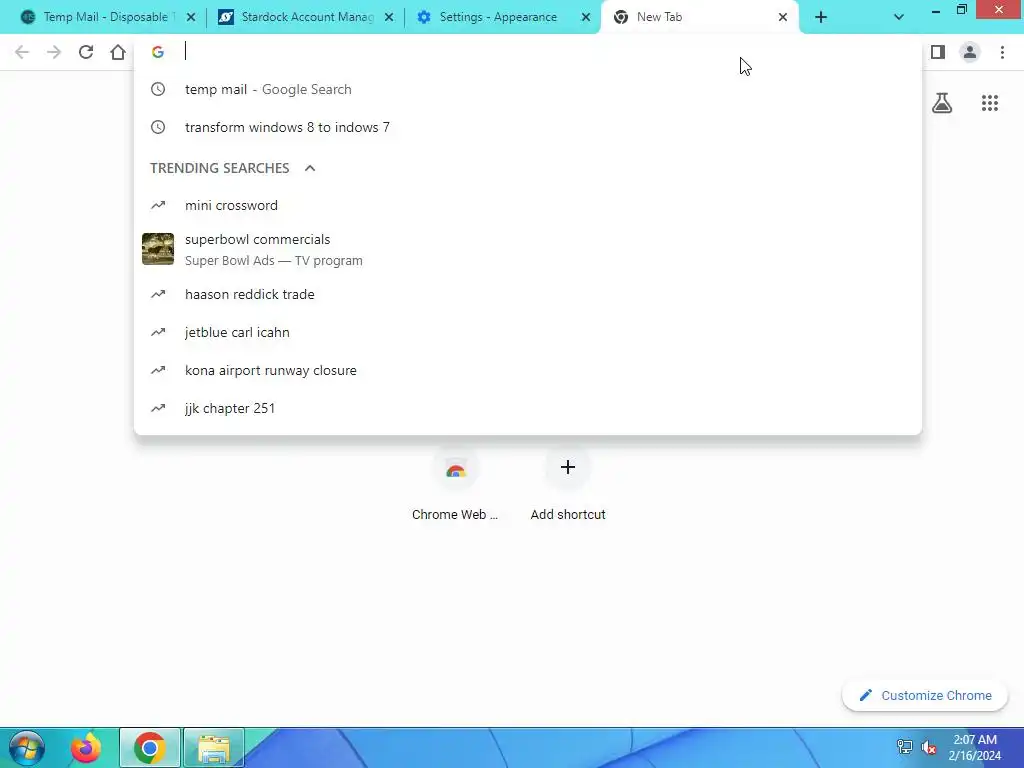Close the Temp Mail tab
1024x768 pixels.
coord(191,18)
